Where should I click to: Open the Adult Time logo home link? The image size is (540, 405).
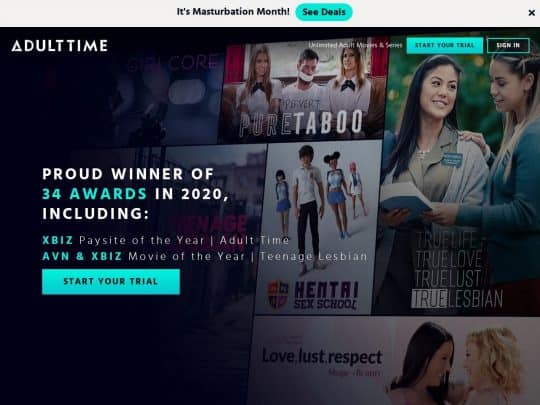point(60,46)
